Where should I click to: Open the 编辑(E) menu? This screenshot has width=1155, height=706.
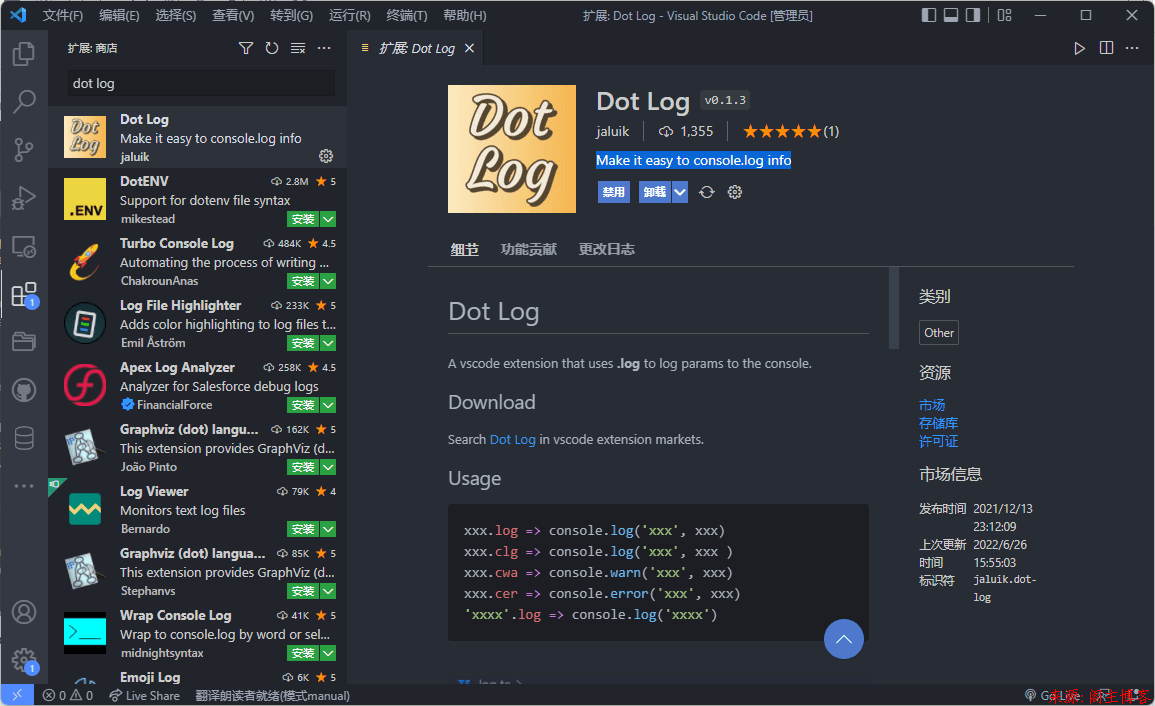click(x=119, y=15)
